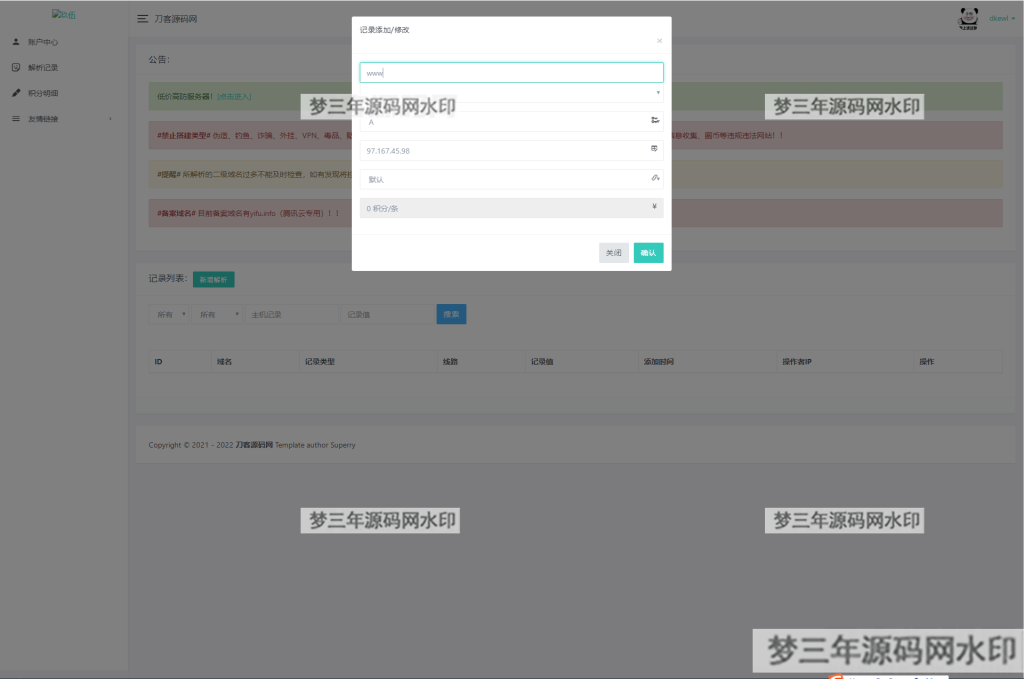The image size is (1024, 679).
Task: Click the sliders icon in record type field
Action: coord(654,121)
